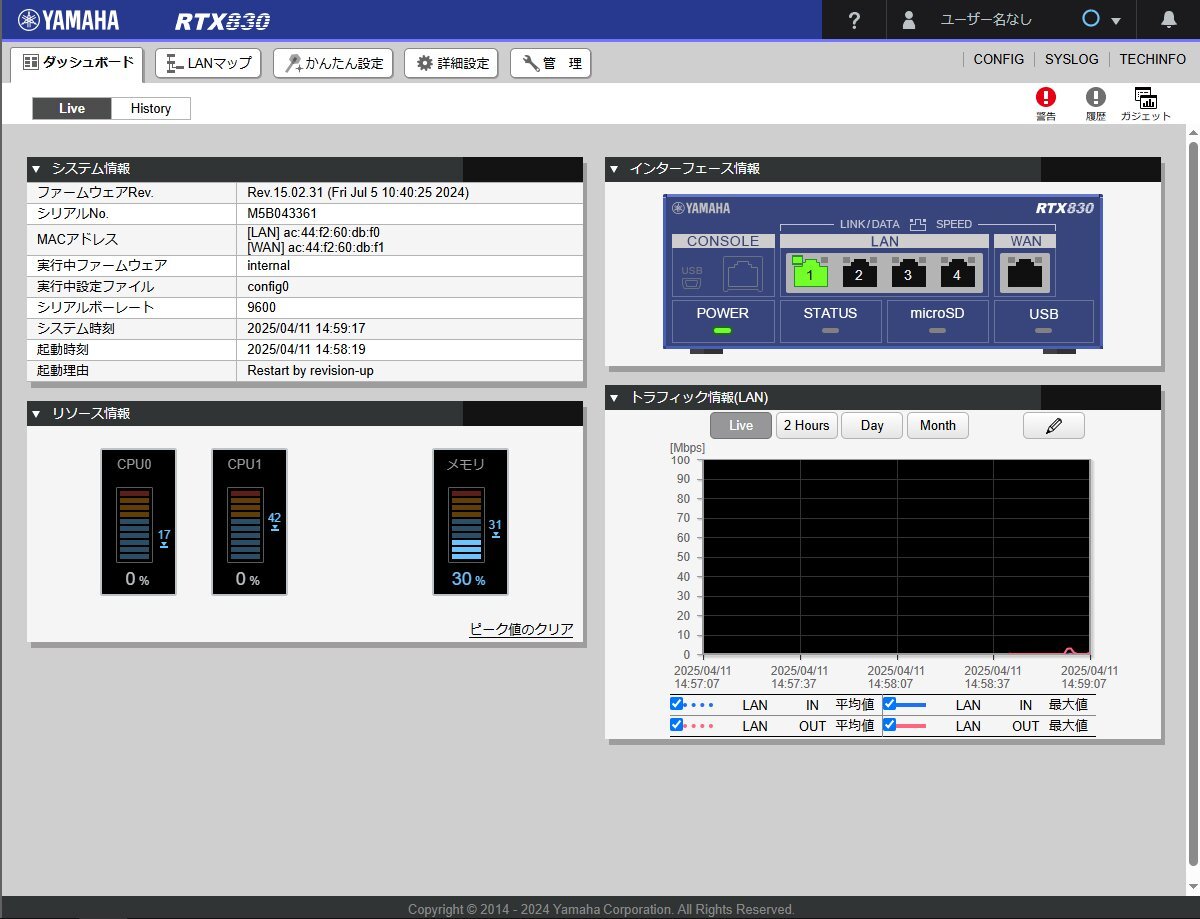Open the 詳細設定 tab

tap(452, 63)
